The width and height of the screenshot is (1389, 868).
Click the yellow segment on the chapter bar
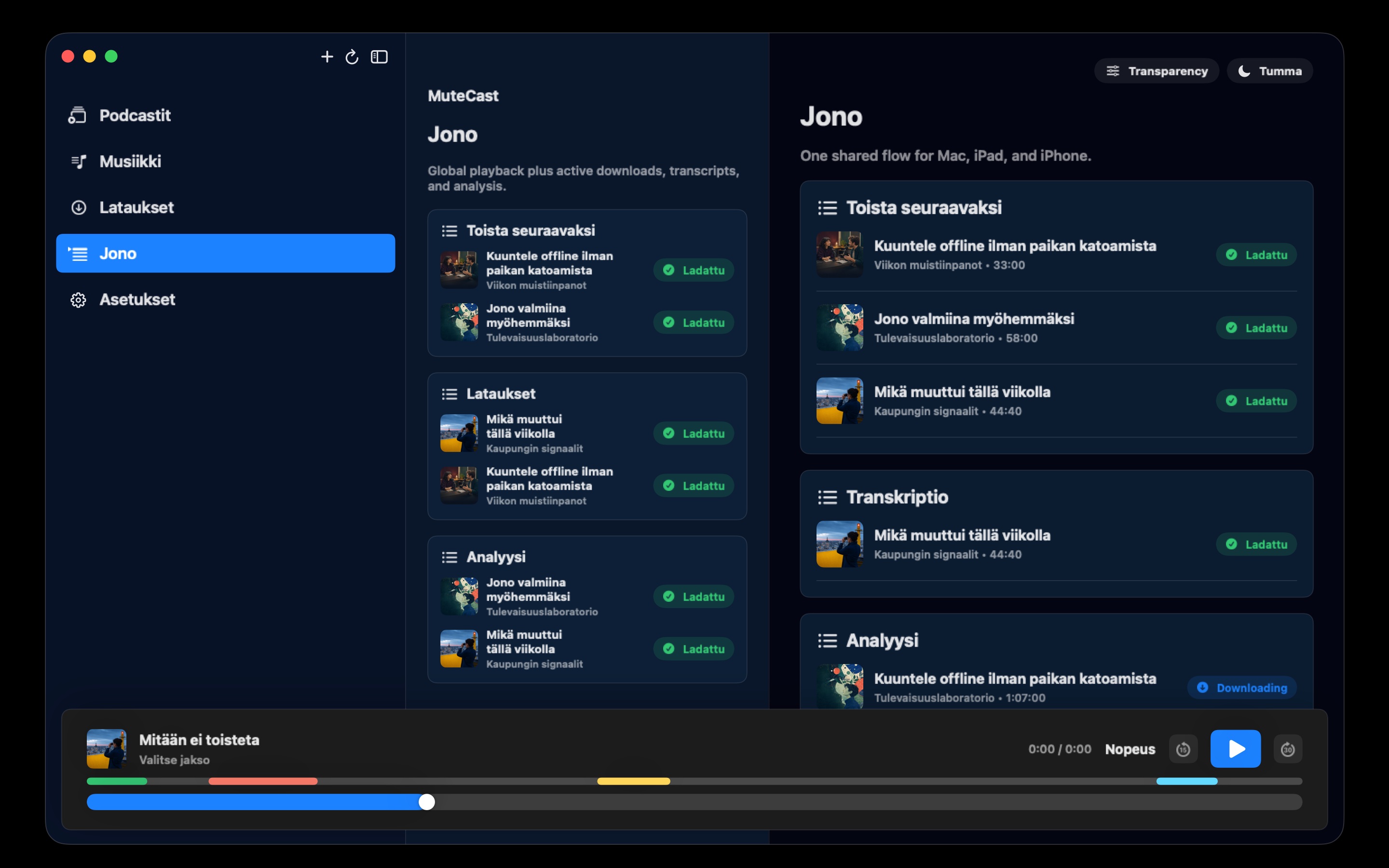tap(634, 781)
